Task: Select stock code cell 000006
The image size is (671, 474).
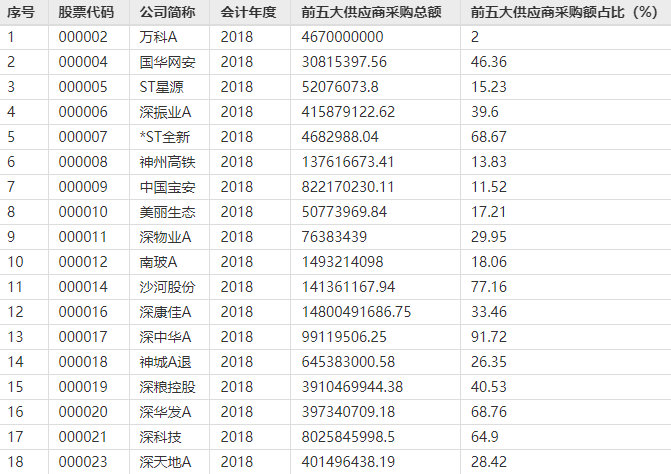Action: pos(83,112)
